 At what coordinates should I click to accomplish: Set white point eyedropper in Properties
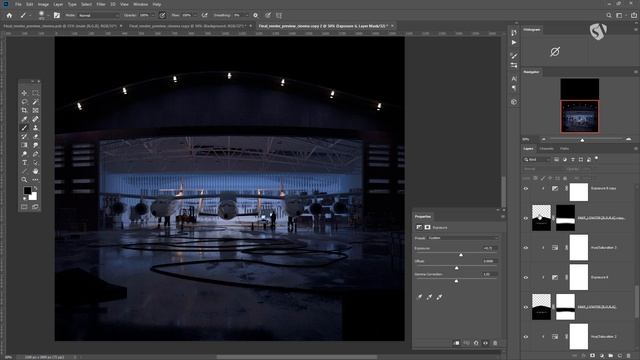coord(439,297)
